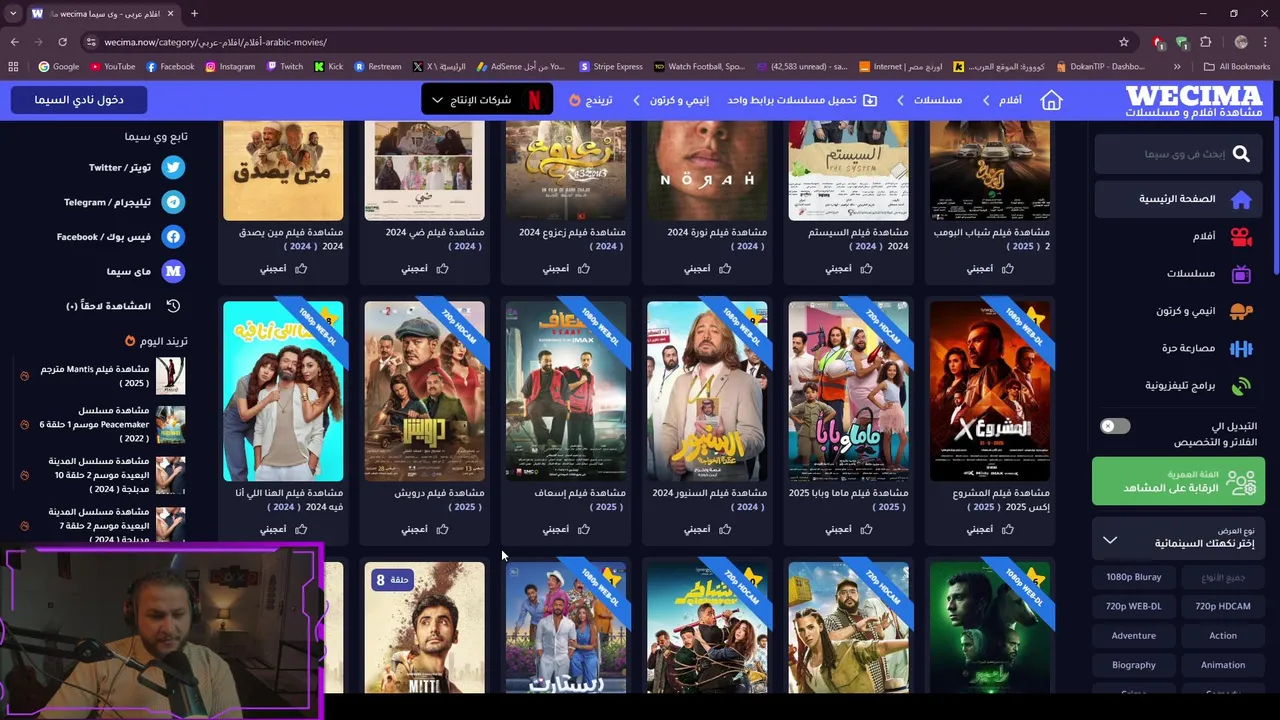Like فيلم السنيور 2024

(x=707, y=529)
